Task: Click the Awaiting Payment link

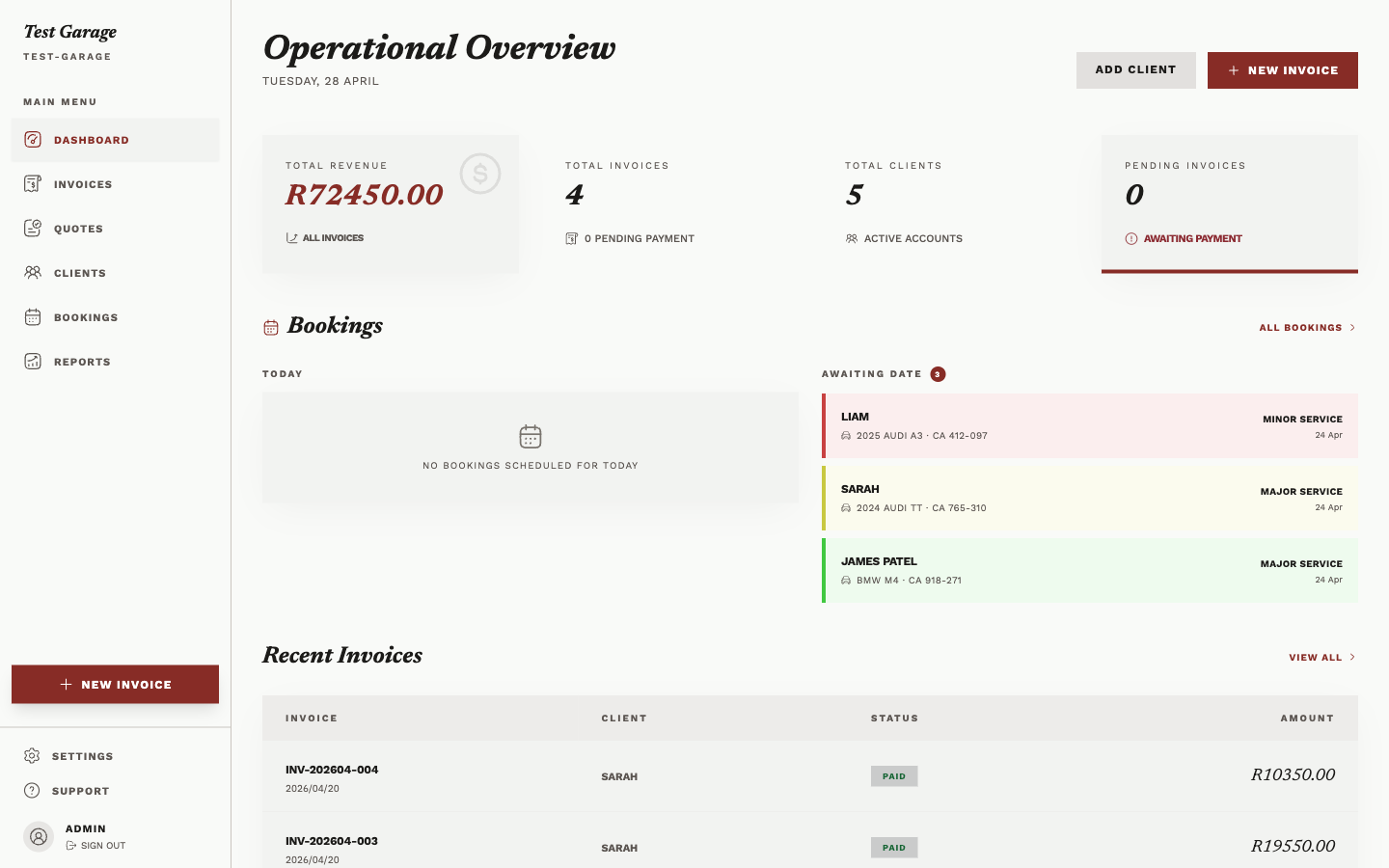Action: pos(1184,238)
